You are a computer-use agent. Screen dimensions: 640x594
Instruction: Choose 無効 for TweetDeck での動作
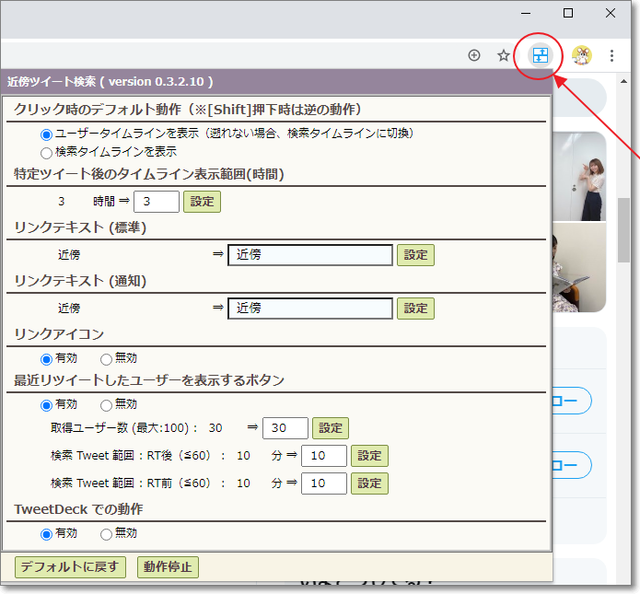tap(107, 534)
